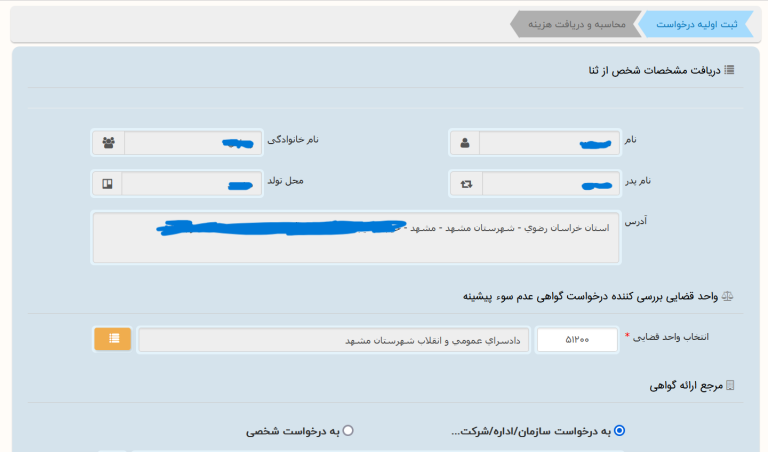Screen dimensions: 768x452
Task: Click the board icon beside محل تولد field
Action: (108, 184)
